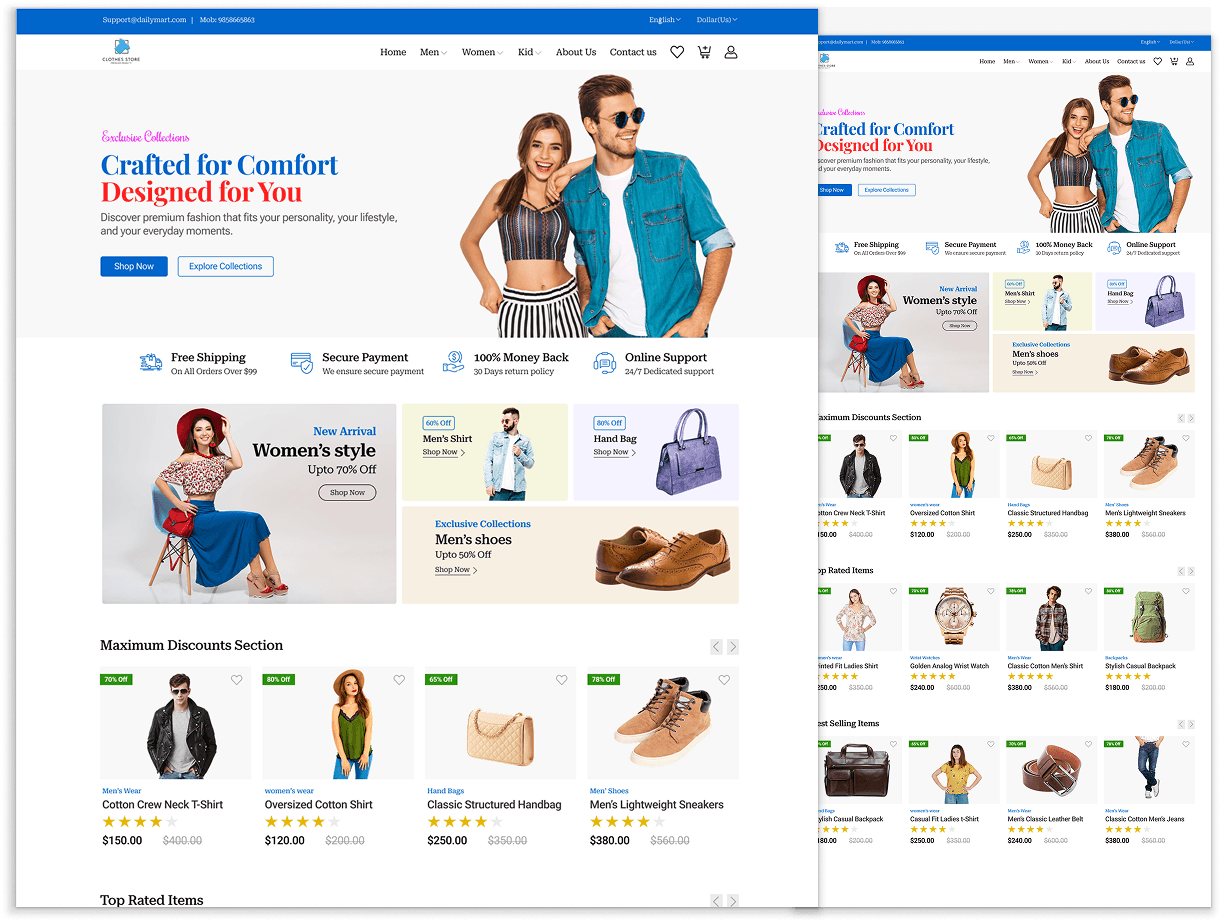
Task: Open About Us in back page navigation
Action: click(1097, 61)
